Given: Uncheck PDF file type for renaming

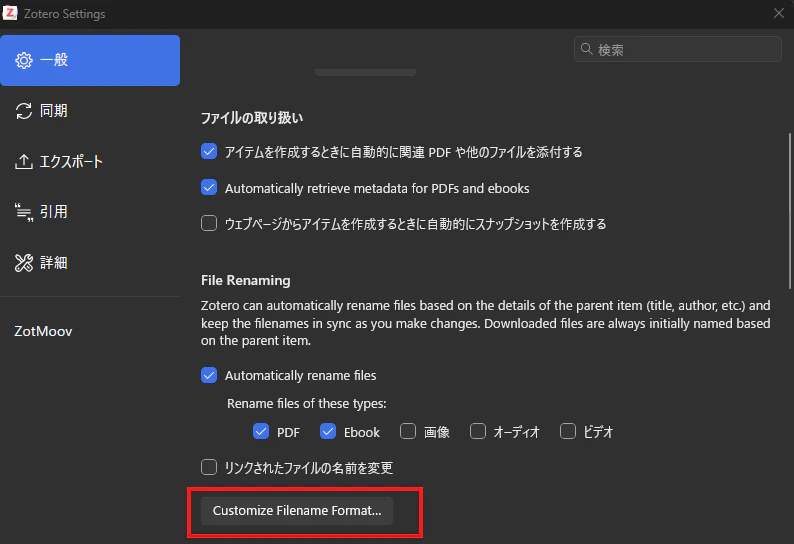Looking at the screenshot, I should pyautogui.click(x=261, y=432).
